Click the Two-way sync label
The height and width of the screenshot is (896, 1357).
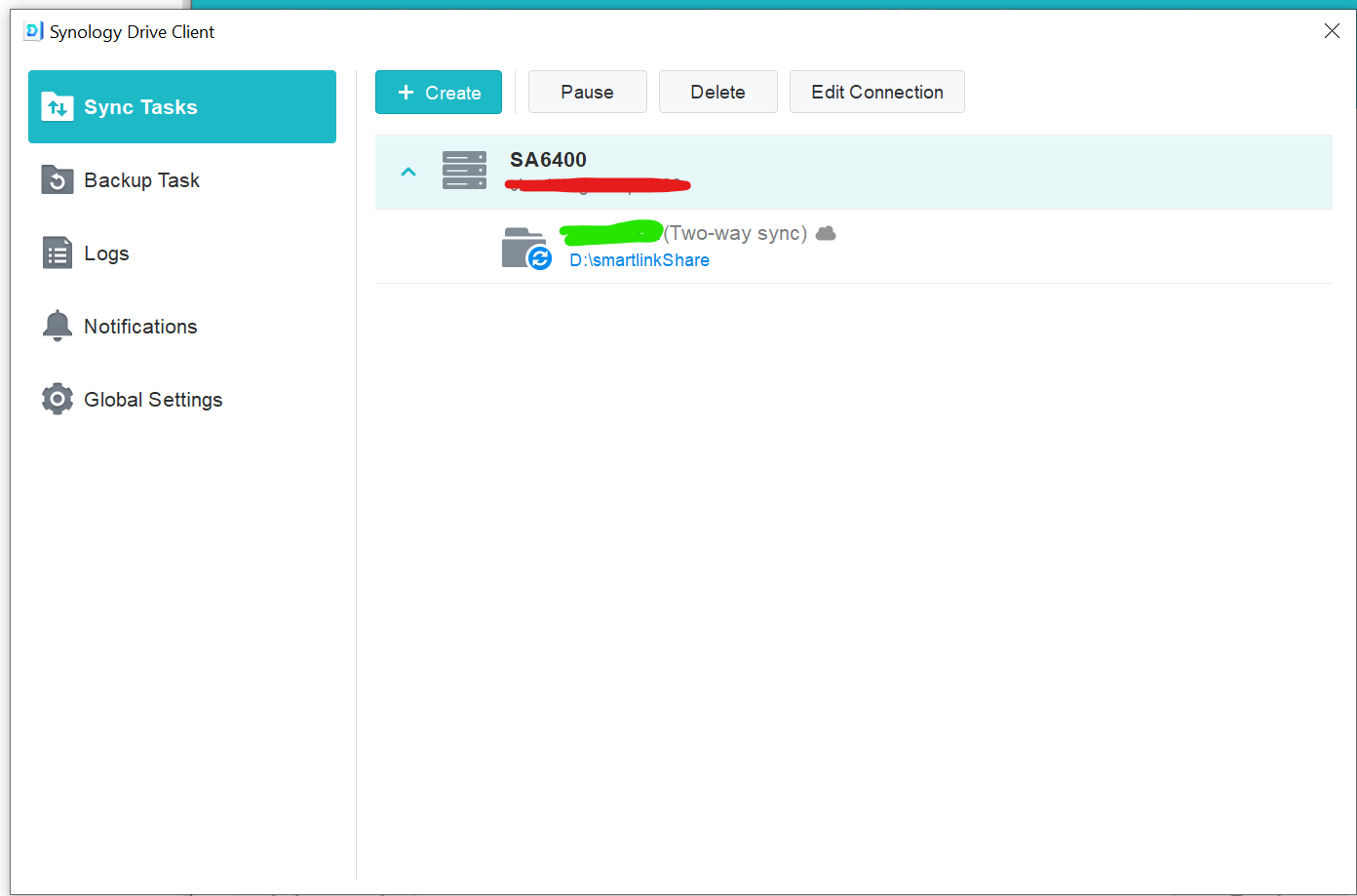click(736, 233)
